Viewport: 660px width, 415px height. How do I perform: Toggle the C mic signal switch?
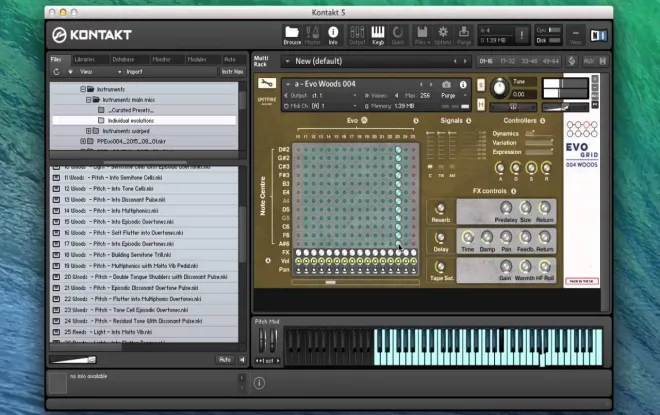(430, 167)
